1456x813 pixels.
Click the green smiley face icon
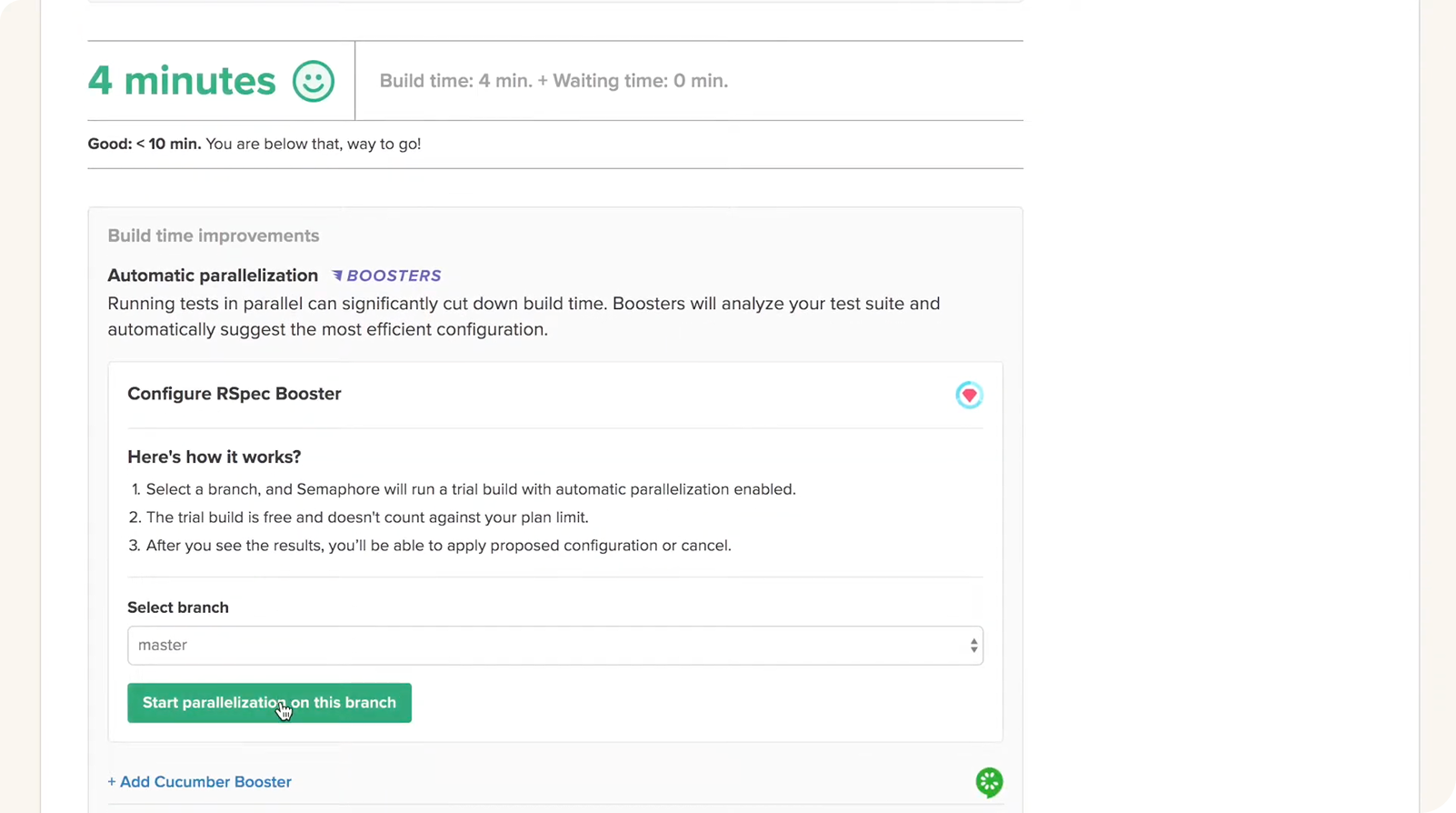point(314,81)
